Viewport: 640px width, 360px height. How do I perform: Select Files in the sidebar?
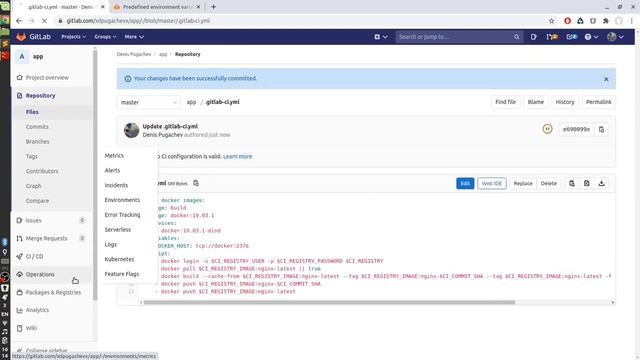click(32, 112)
